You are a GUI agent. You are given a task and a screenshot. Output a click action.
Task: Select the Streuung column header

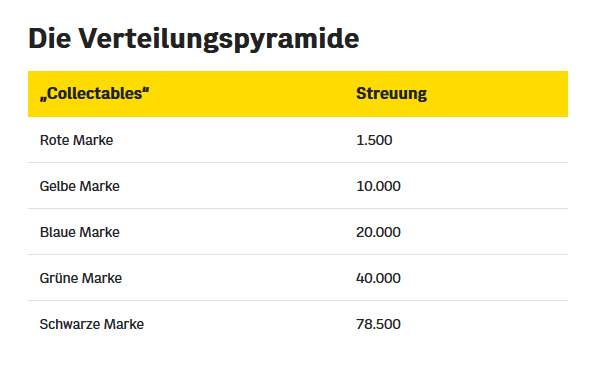coord(391,94)
